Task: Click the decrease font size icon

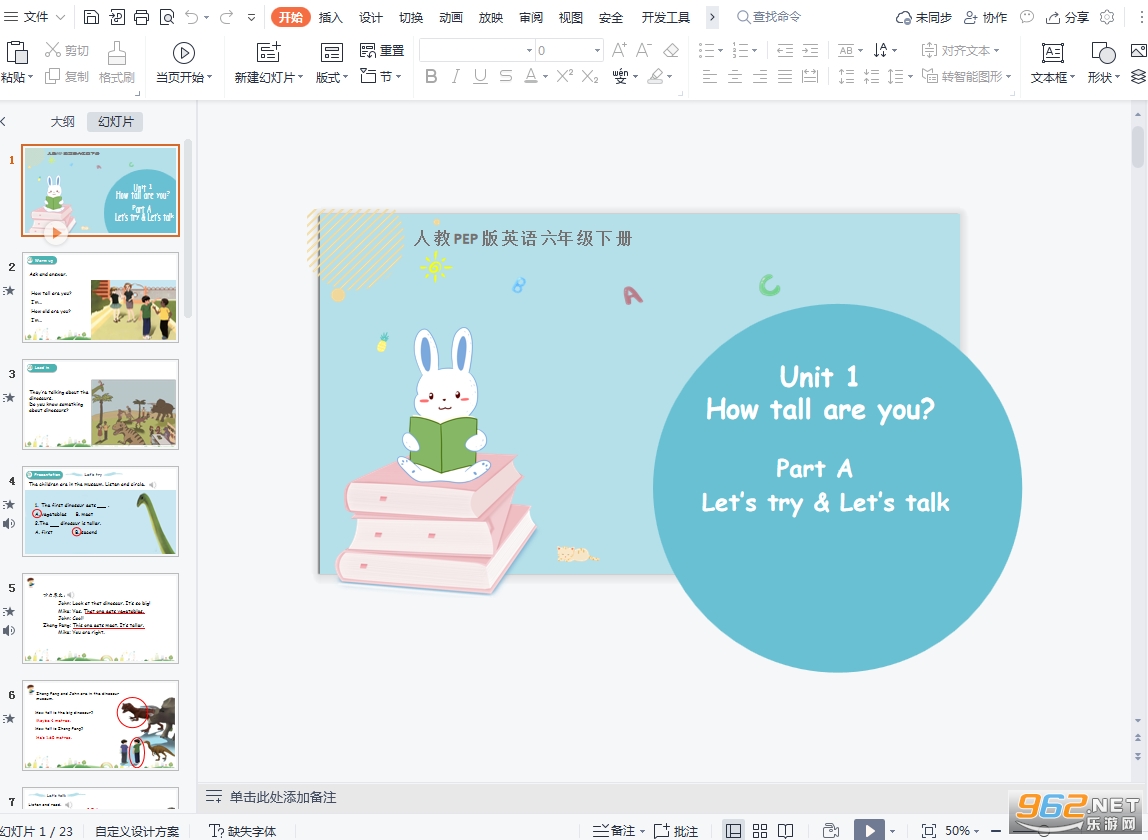Action: (x=644, y=50)
